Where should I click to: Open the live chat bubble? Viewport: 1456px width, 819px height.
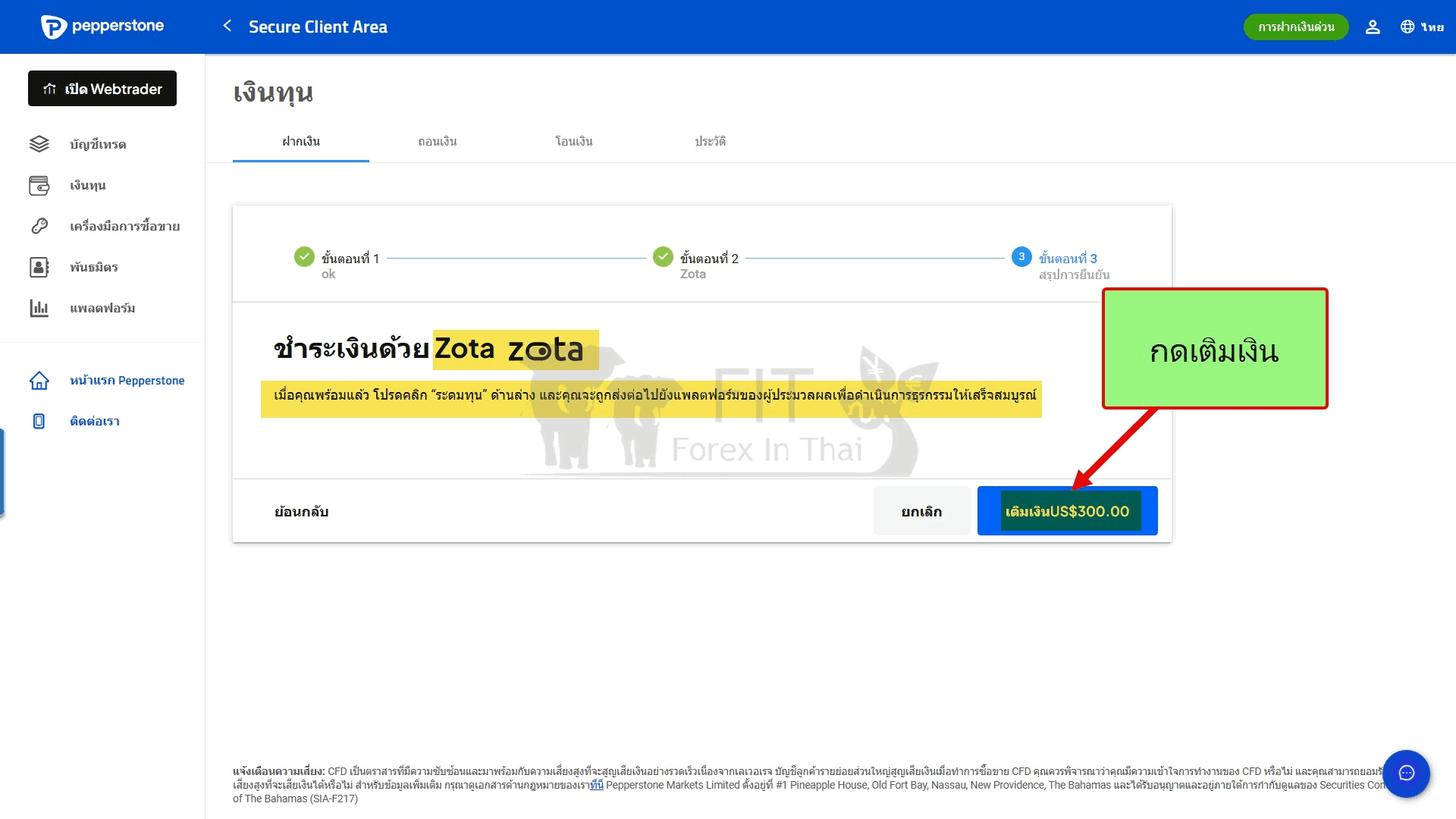tap(1407, 773)
